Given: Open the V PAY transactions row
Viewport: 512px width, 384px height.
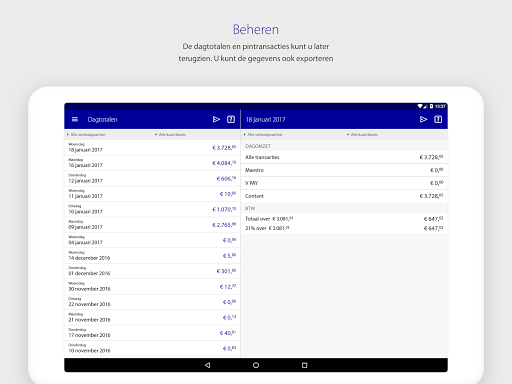Looking at the screenshot, I should point(344,183).
